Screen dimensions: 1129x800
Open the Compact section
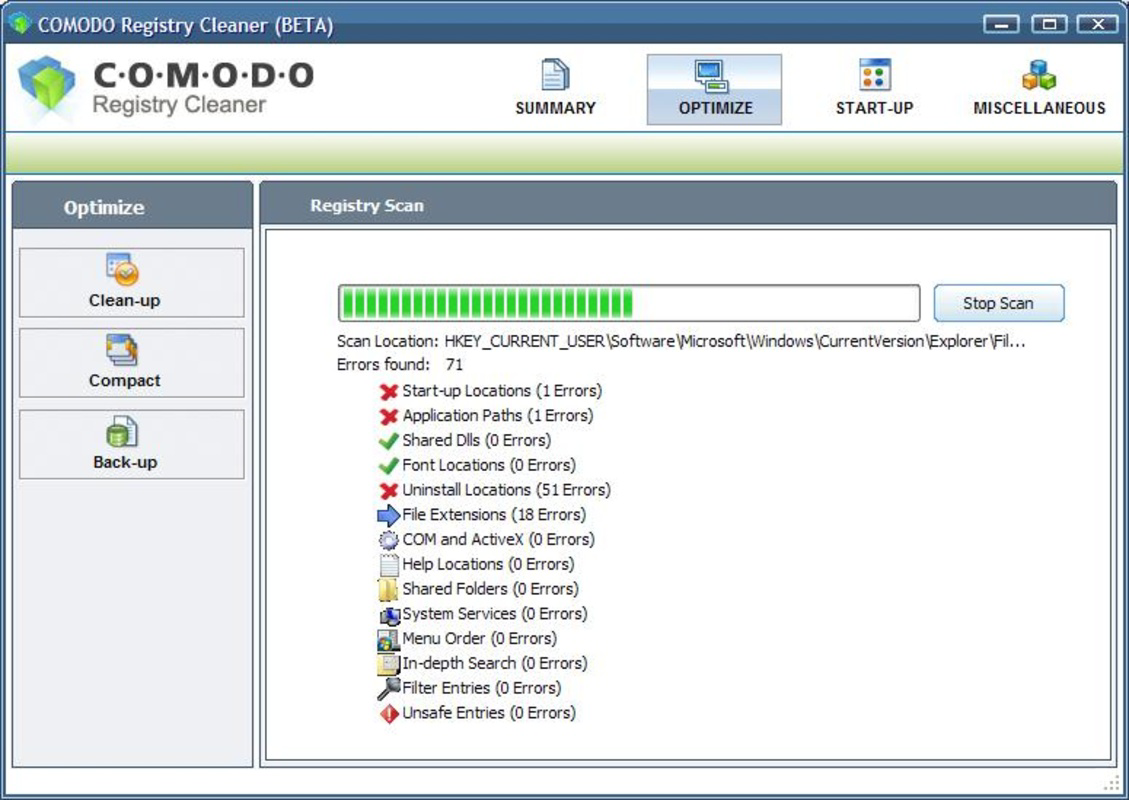[x=132, y=363]
